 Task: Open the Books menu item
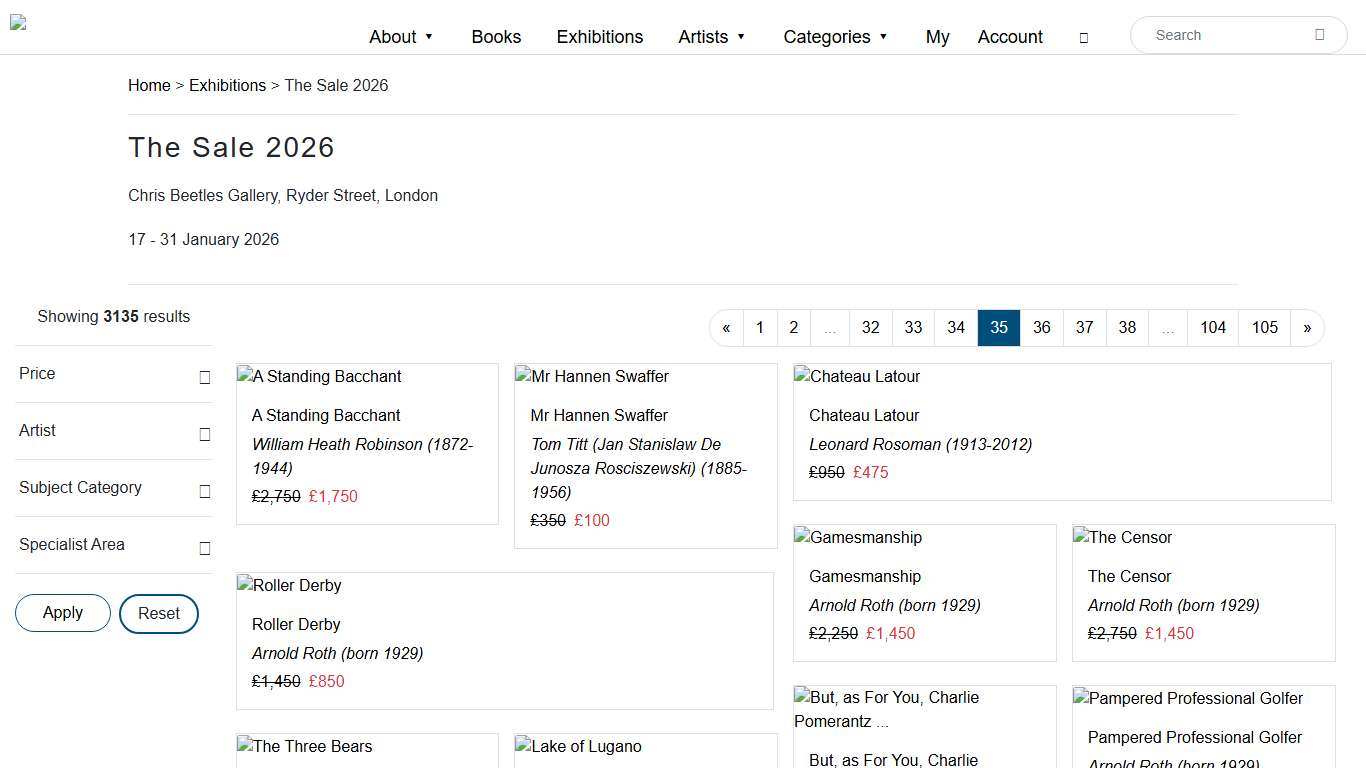click(x=496, y=37)
